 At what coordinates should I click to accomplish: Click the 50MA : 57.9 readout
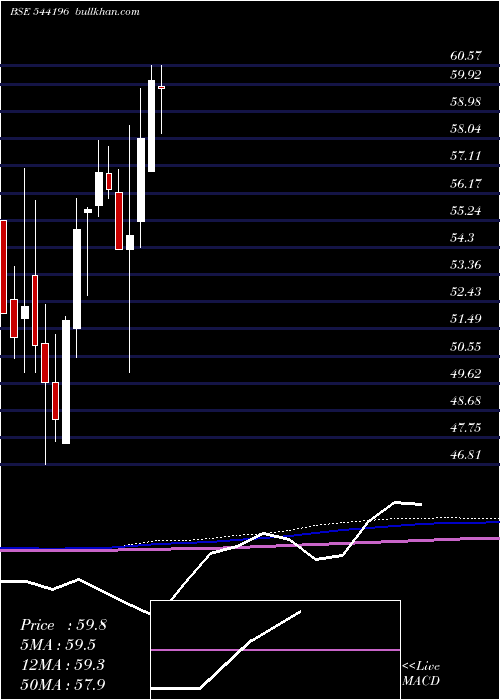coord(63,684)
